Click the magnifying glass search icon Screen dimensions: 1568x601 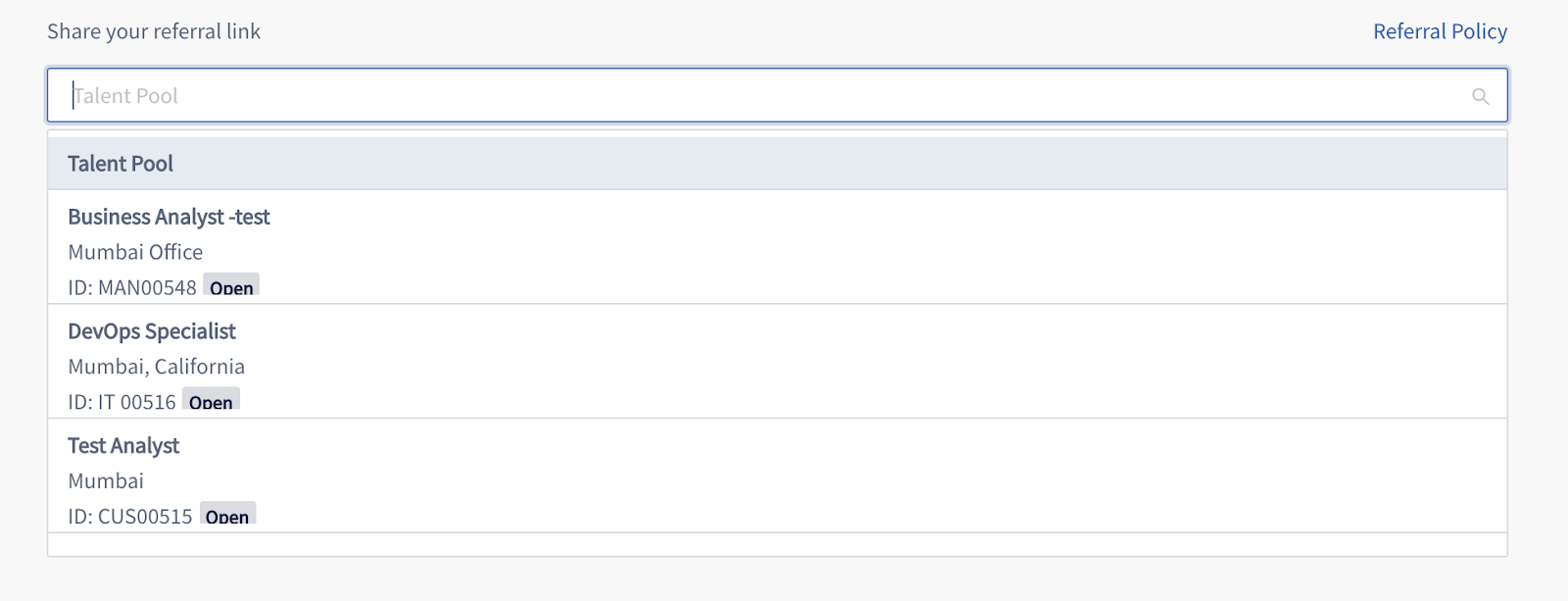1480,96
